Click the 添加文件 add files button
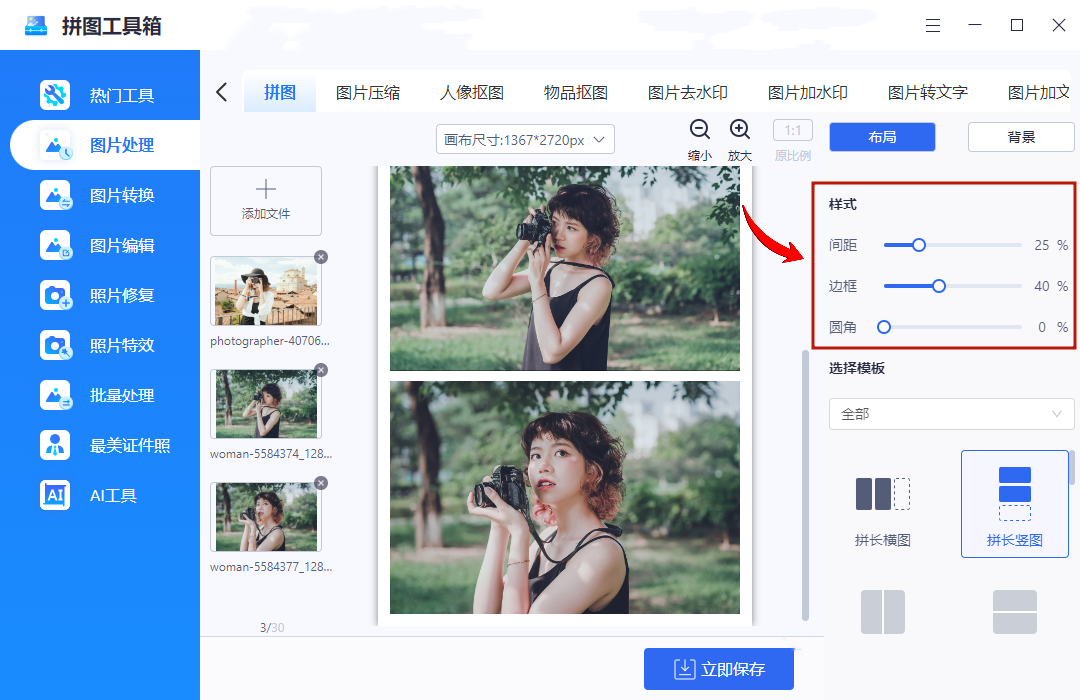Viewport: 1080px width, 700px height. point(265,200)
